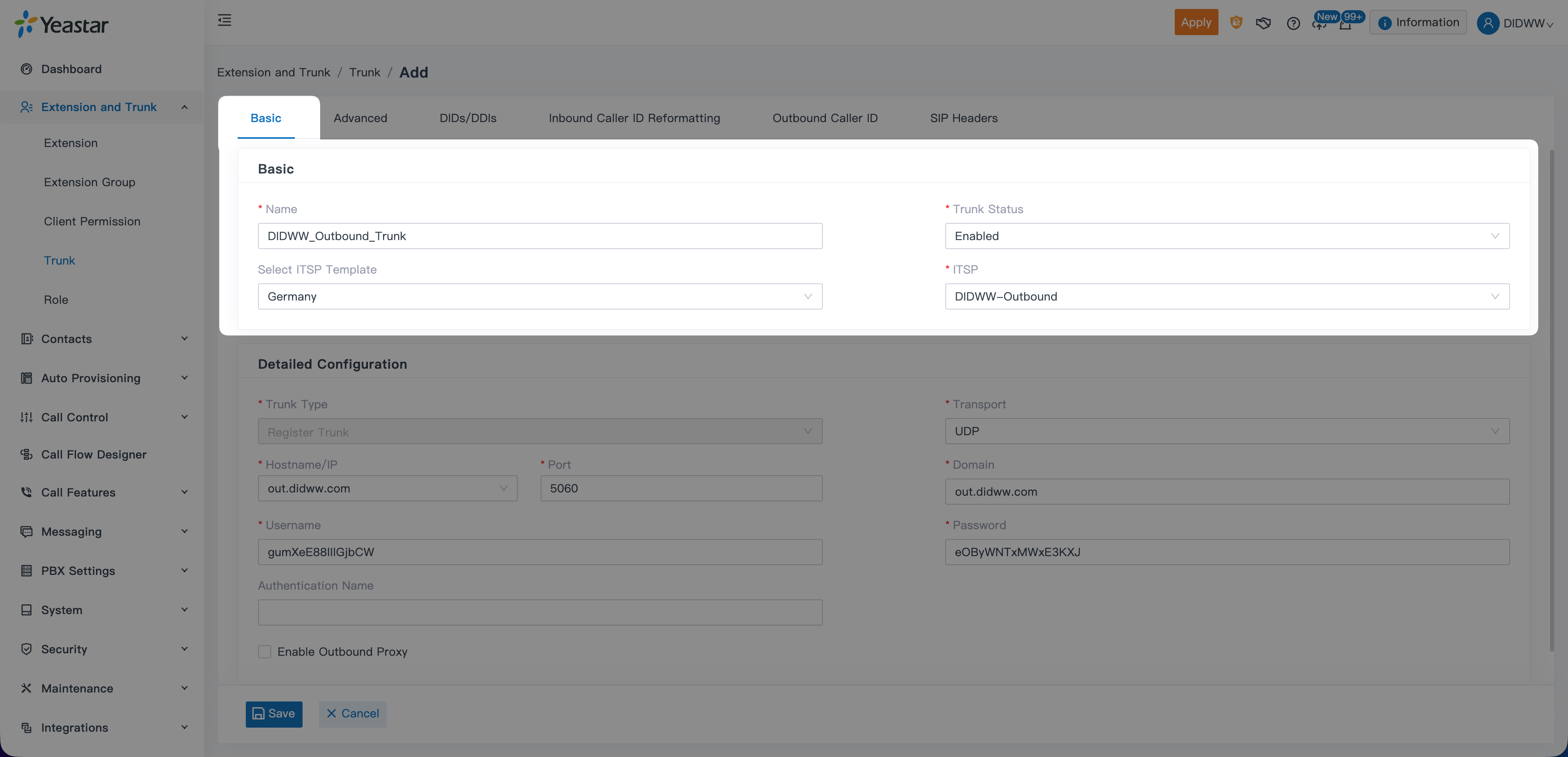
Task: Click the orange Apply button
Action: (1196, 22)
